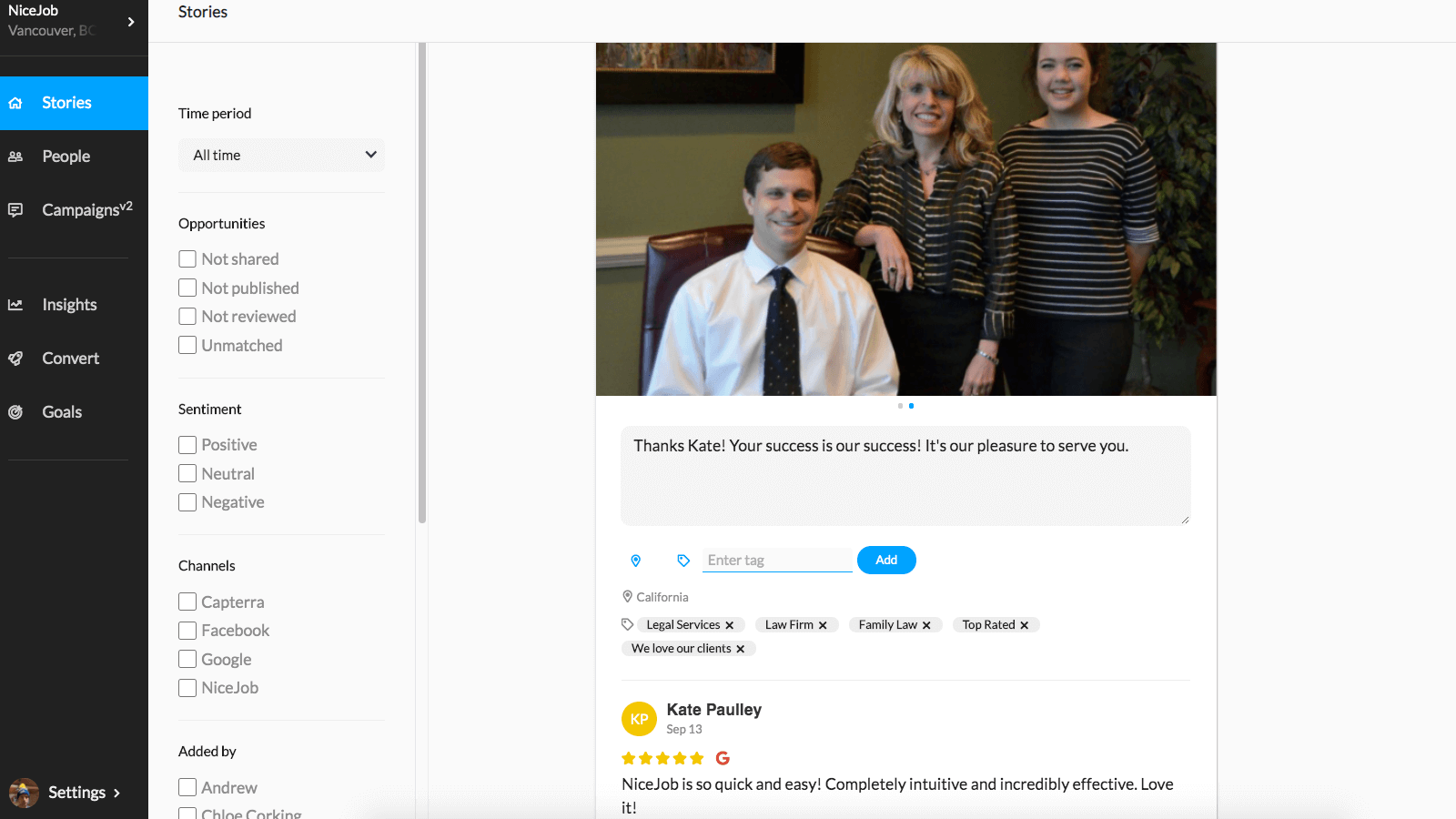Remove the Top Rated tag

1025,625
